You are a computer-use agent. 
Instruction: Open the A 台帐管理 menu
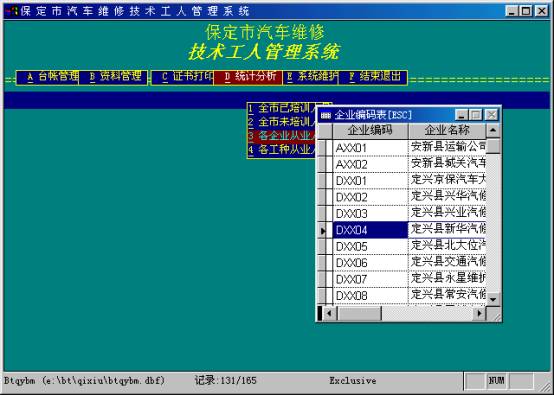pyautogui.click(x=48, y=77)
